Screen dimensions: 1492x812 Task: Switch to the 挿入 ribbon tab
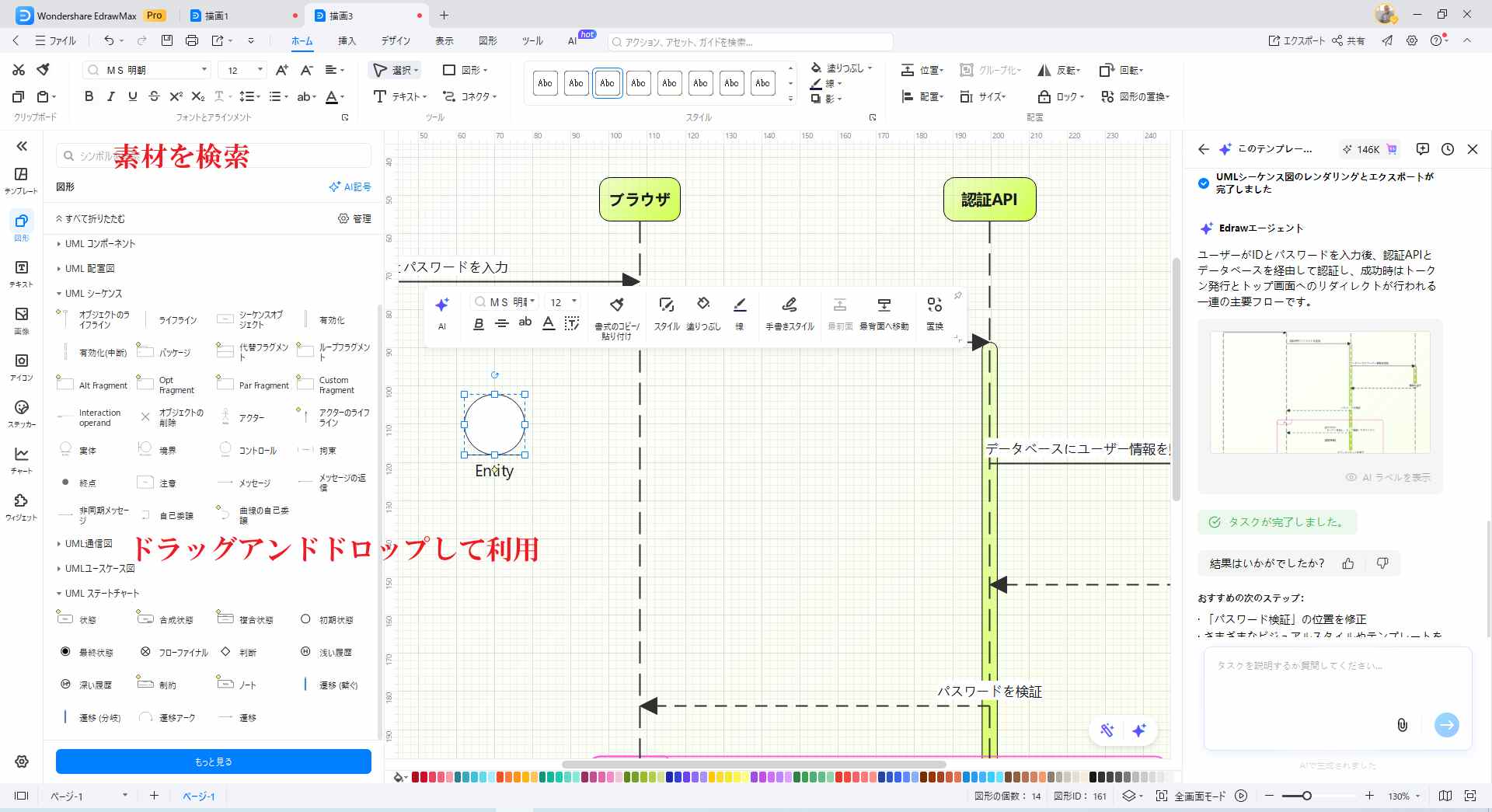pyautogui.click(x=347, y=41)
